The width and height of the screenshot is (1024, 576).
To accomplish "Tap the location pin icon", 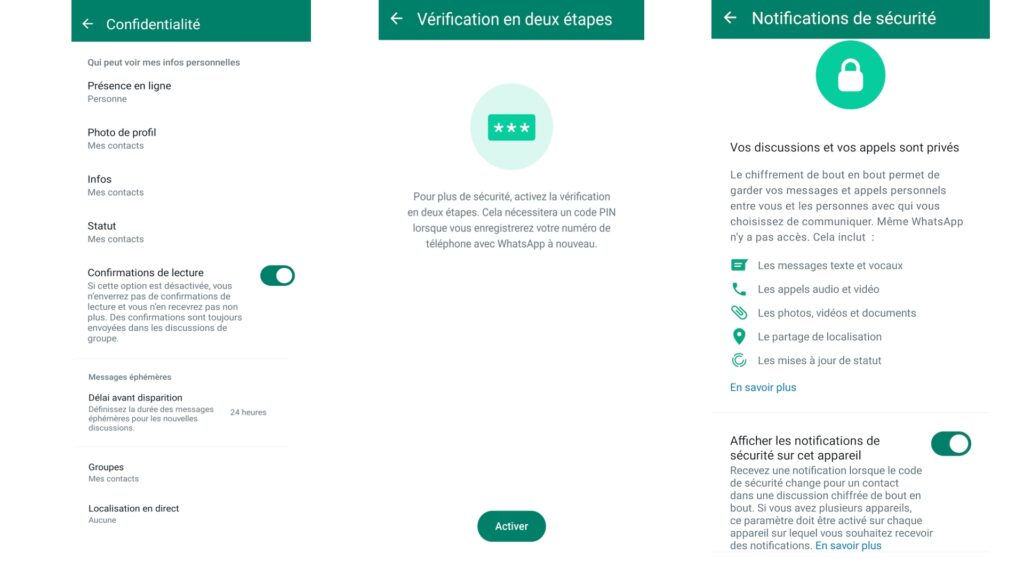I will point(739,336).
